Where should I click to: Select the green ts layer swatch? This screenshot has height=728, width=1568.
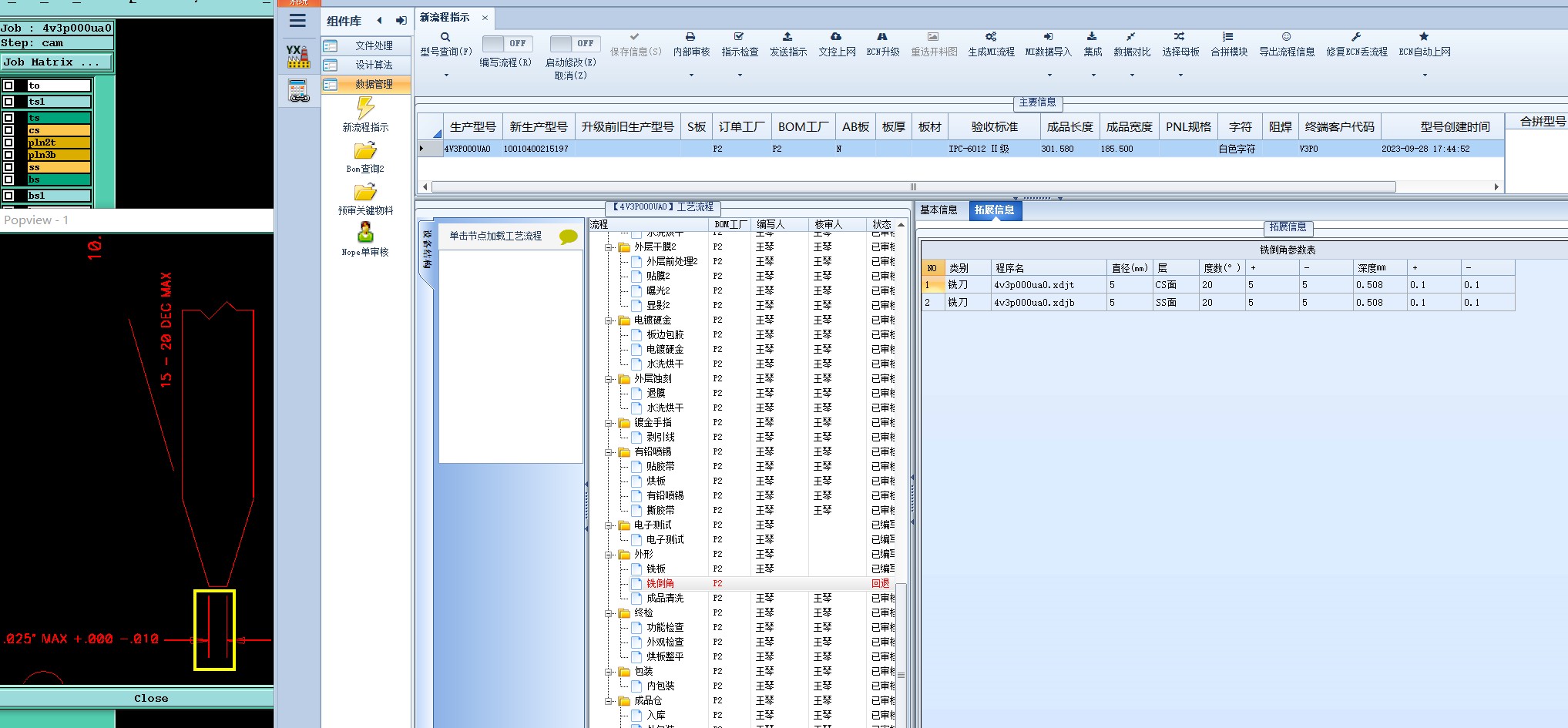coord(59,118)
